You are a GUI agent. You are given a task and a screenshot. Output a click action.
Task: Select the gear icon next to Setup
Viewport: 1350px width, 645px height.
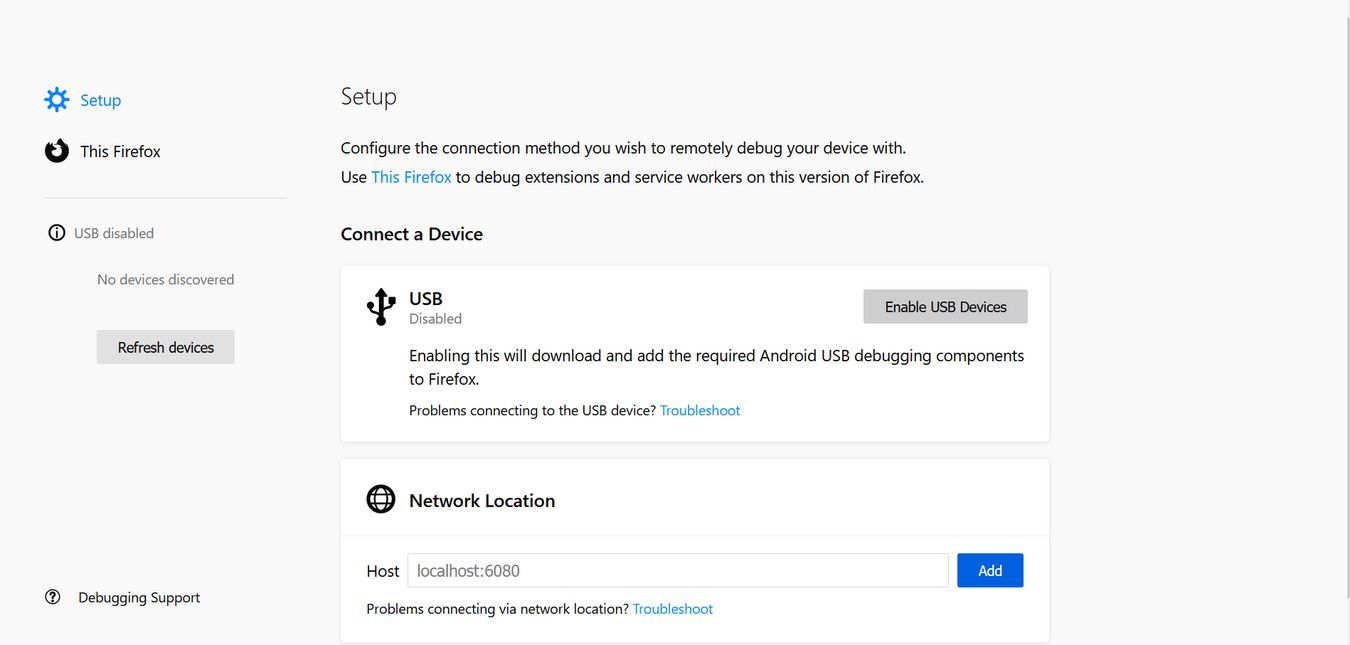point(57,99)
